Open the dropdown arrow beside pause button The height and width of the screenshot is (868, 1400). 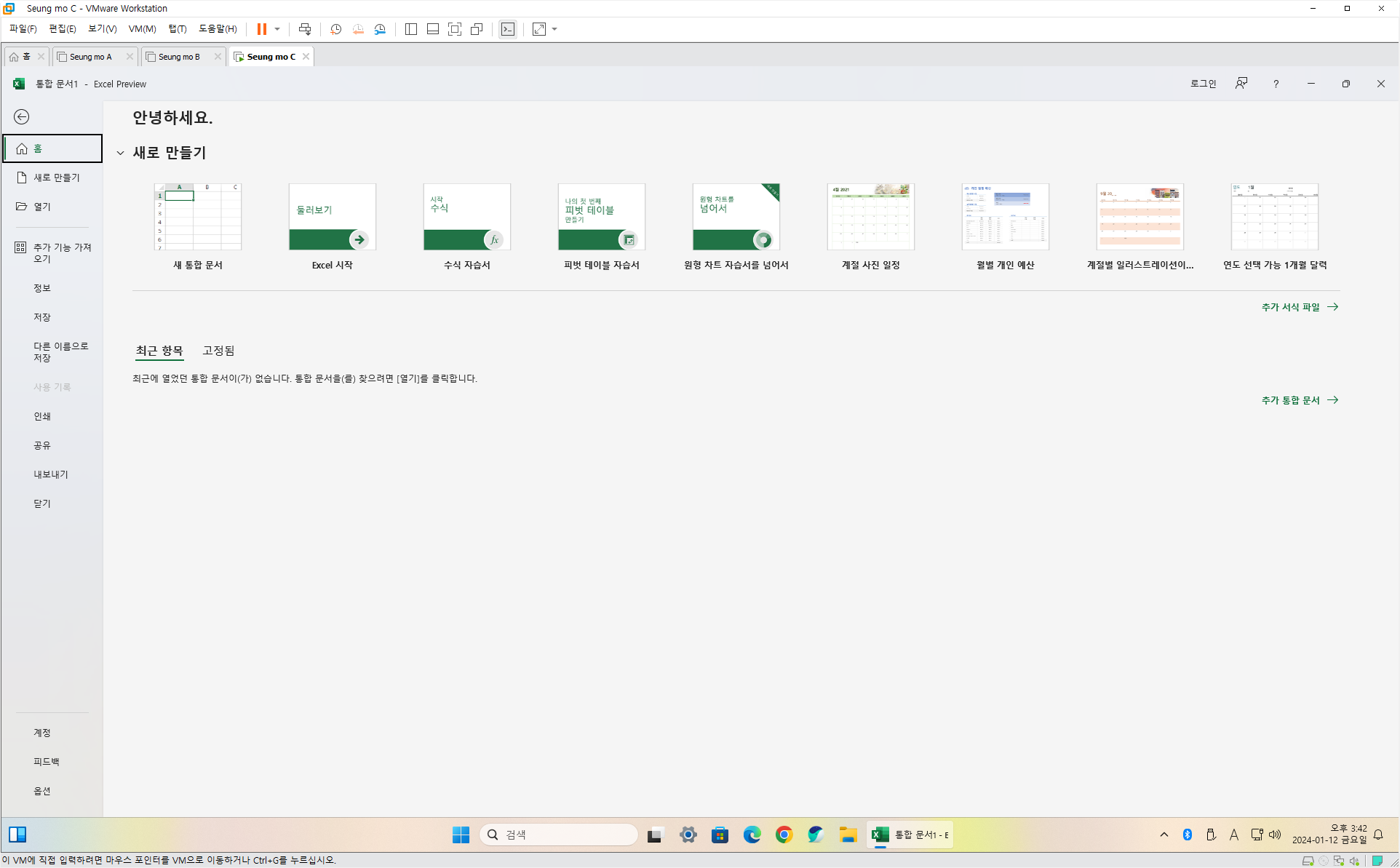[277, 29]
